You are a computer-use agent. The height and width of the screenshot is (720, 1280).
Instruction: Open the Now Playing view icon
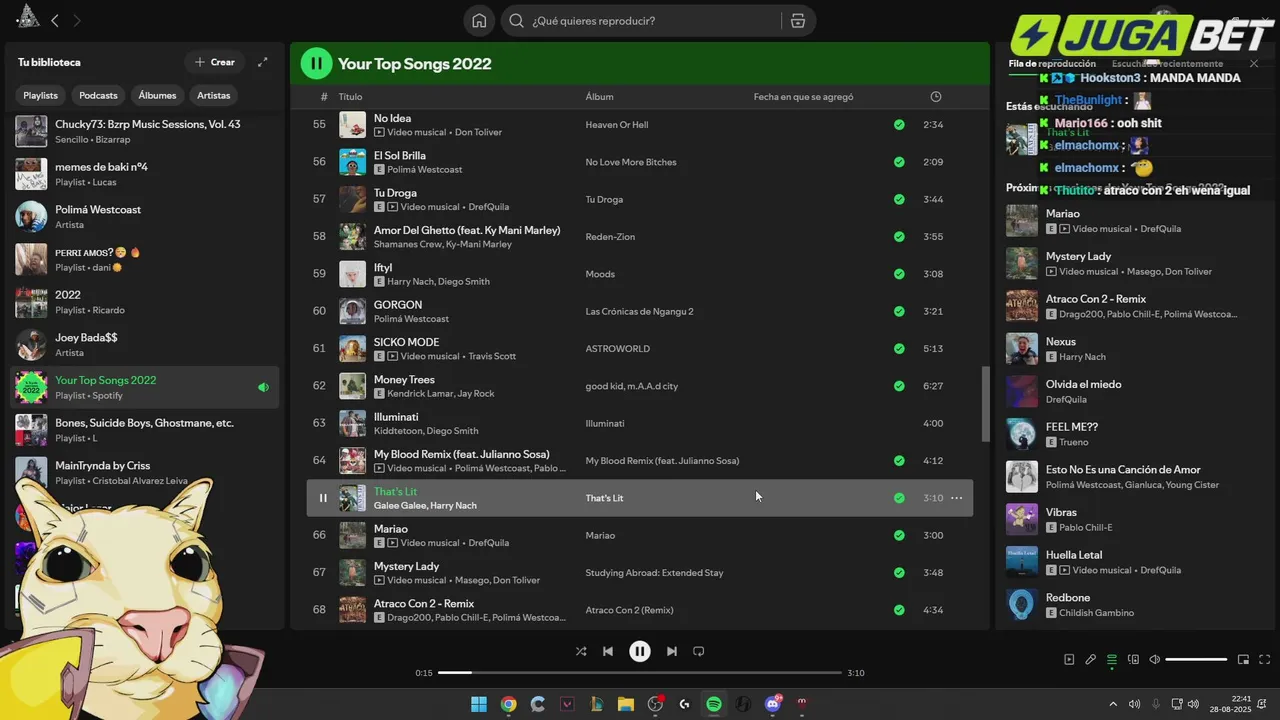point(1069,660)
